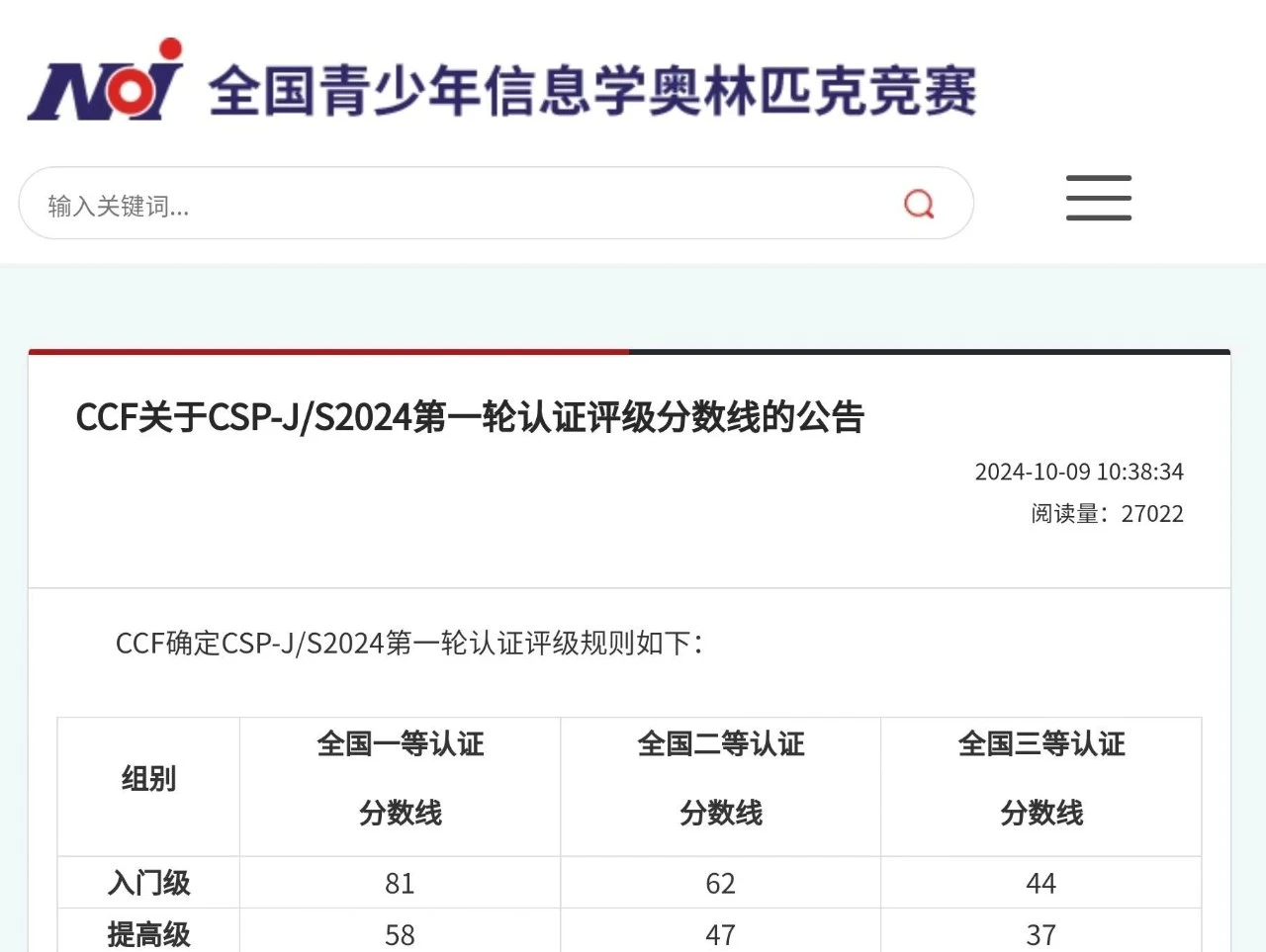Click the 提高级 second-level score 47

tap(720, 934)
